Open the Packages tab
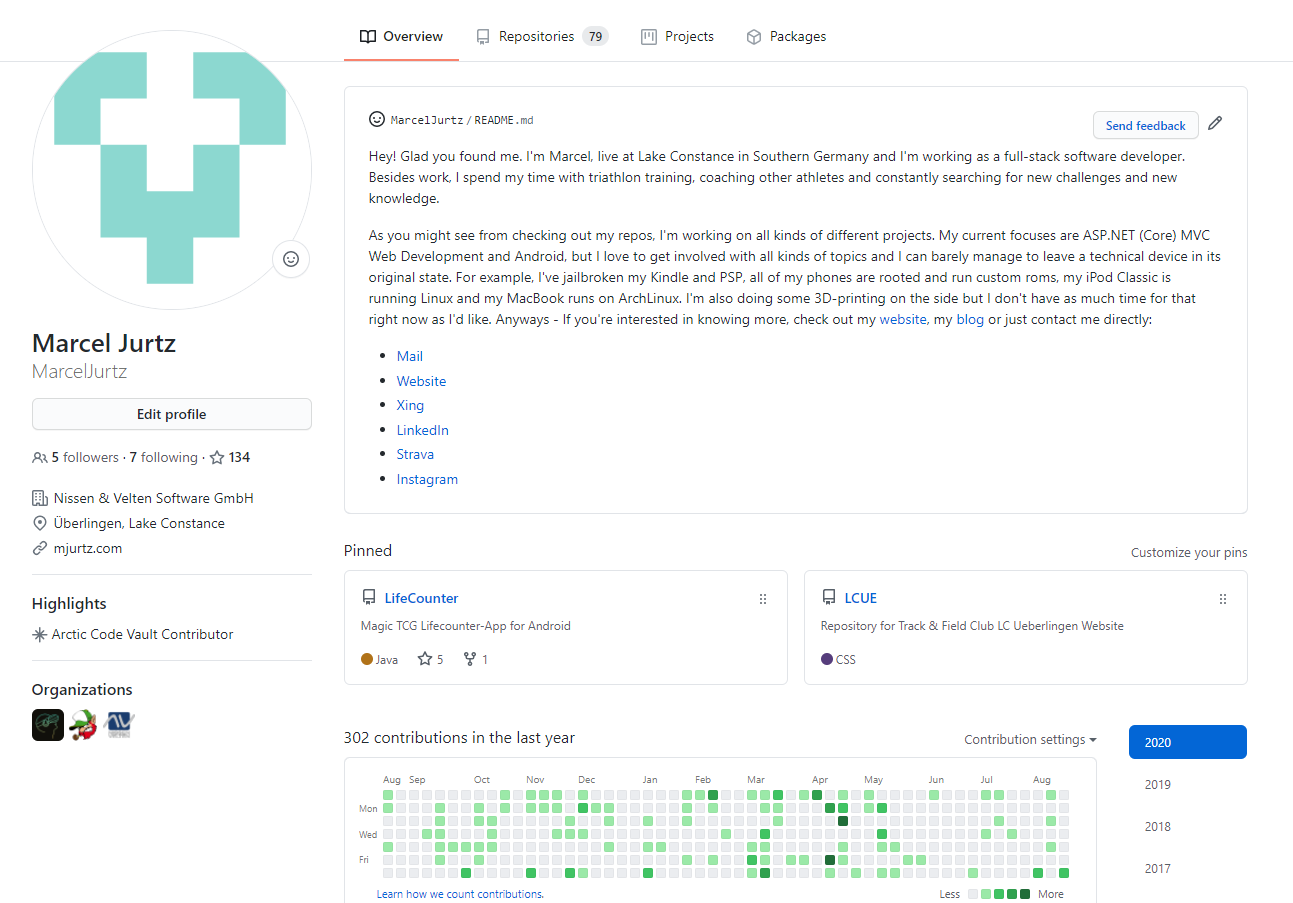The image size is (1293, 903). (786, 36)
